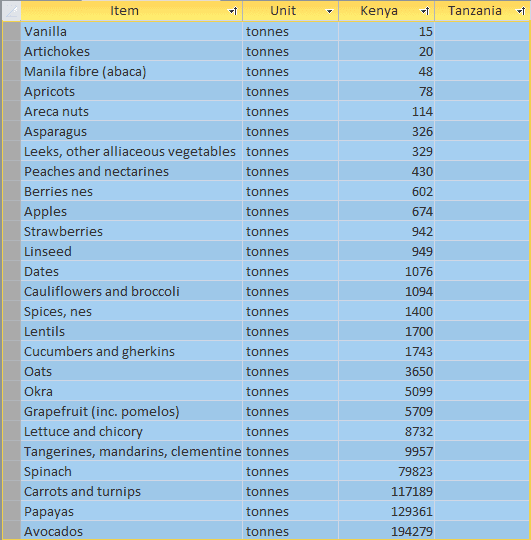Click the Papayas cell
This screenshot has height=540, width=531.
[132, 511]
